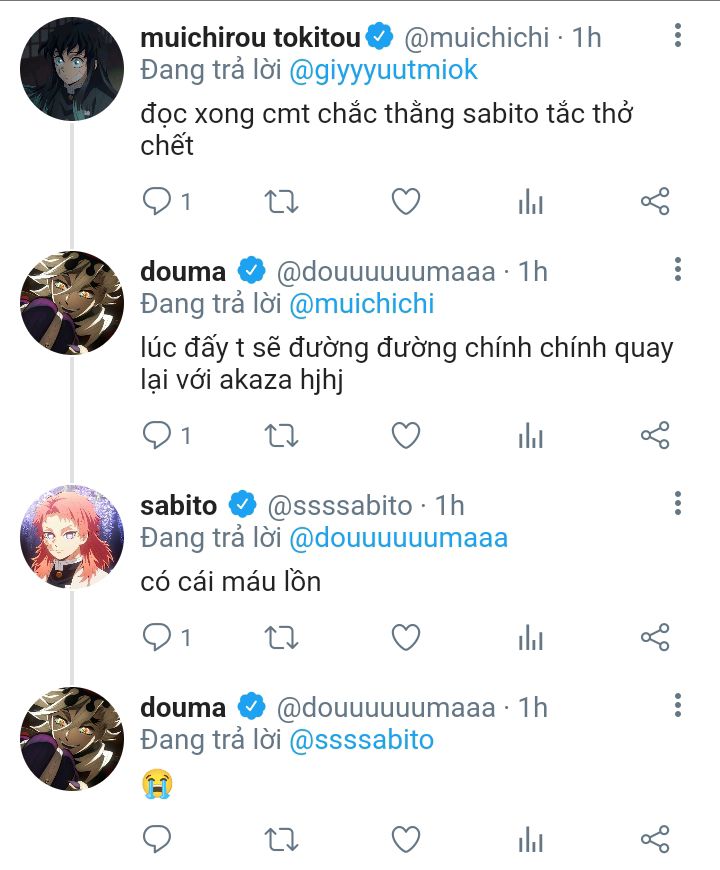Retweet douma's tweet about akaza
The image size is (720, 870).
(281, 436)
